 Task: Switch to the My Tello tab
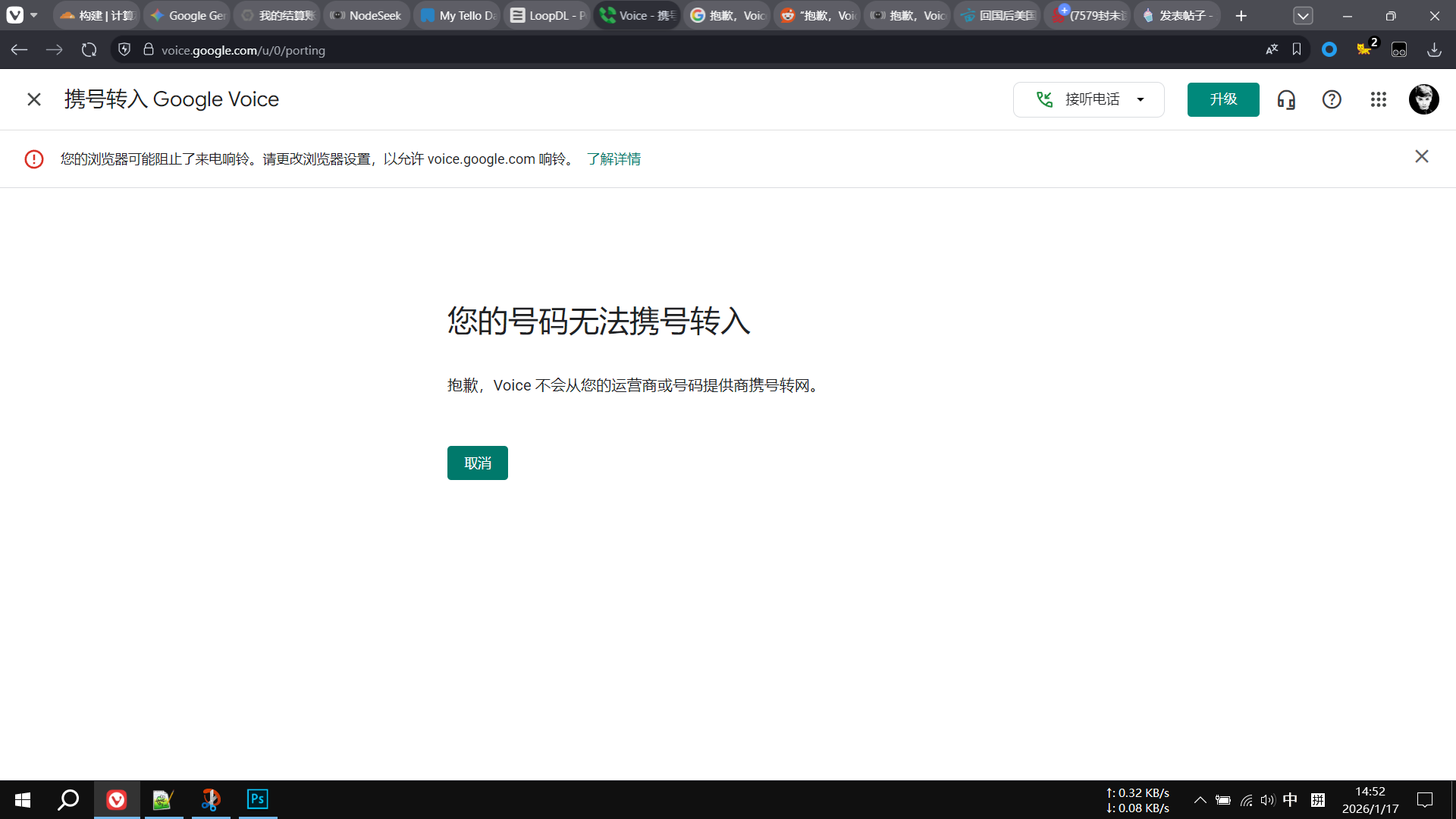(457, 15)
